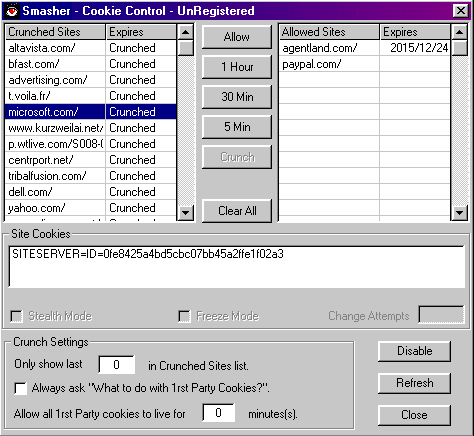Screen dimensions: 474x436
Task: Click the Smasher app icon in title bar
Action: tap(12, 11)
